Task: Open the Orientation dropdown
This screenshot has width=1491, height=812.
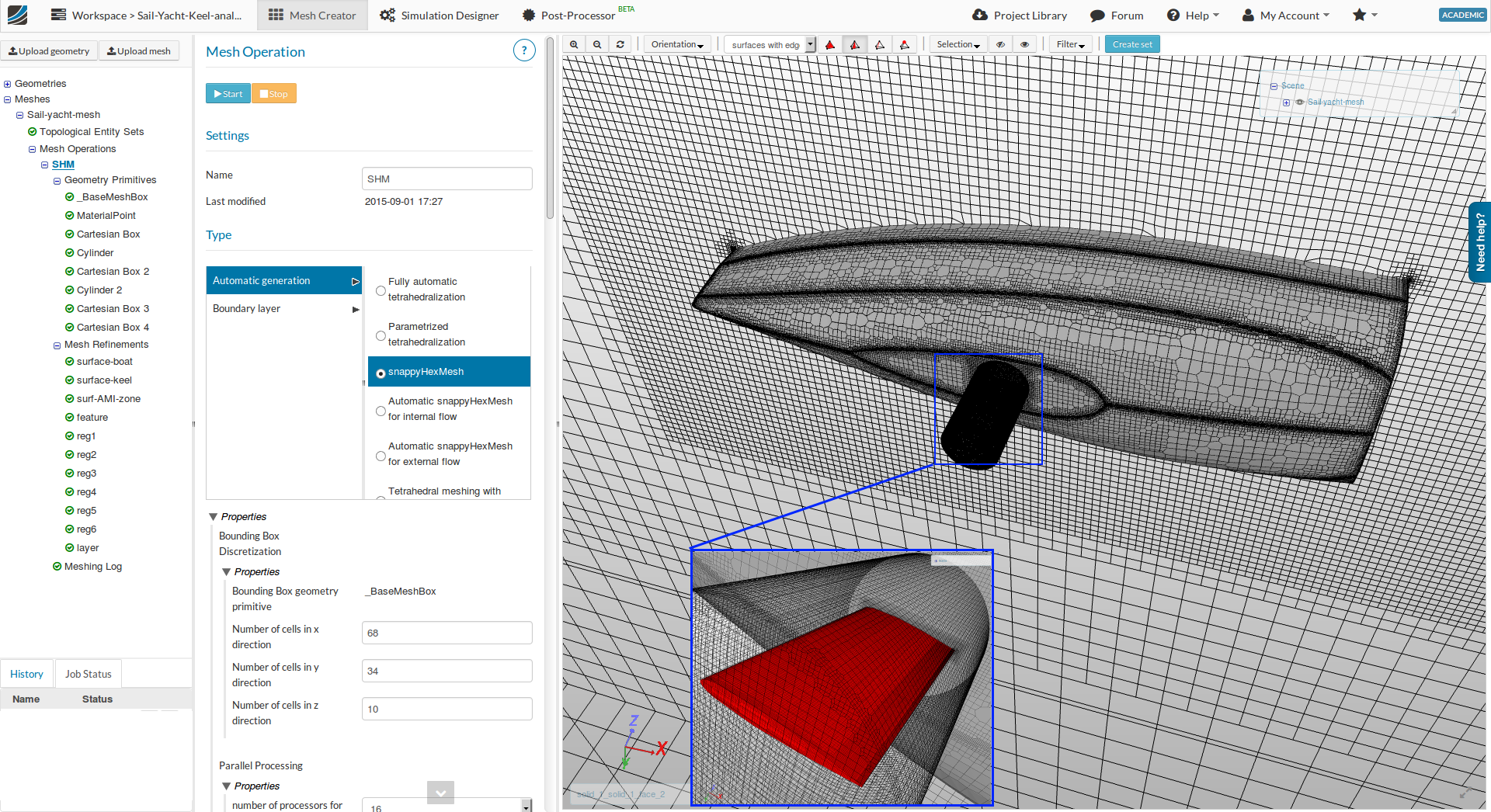Action: tap(676, 44)
